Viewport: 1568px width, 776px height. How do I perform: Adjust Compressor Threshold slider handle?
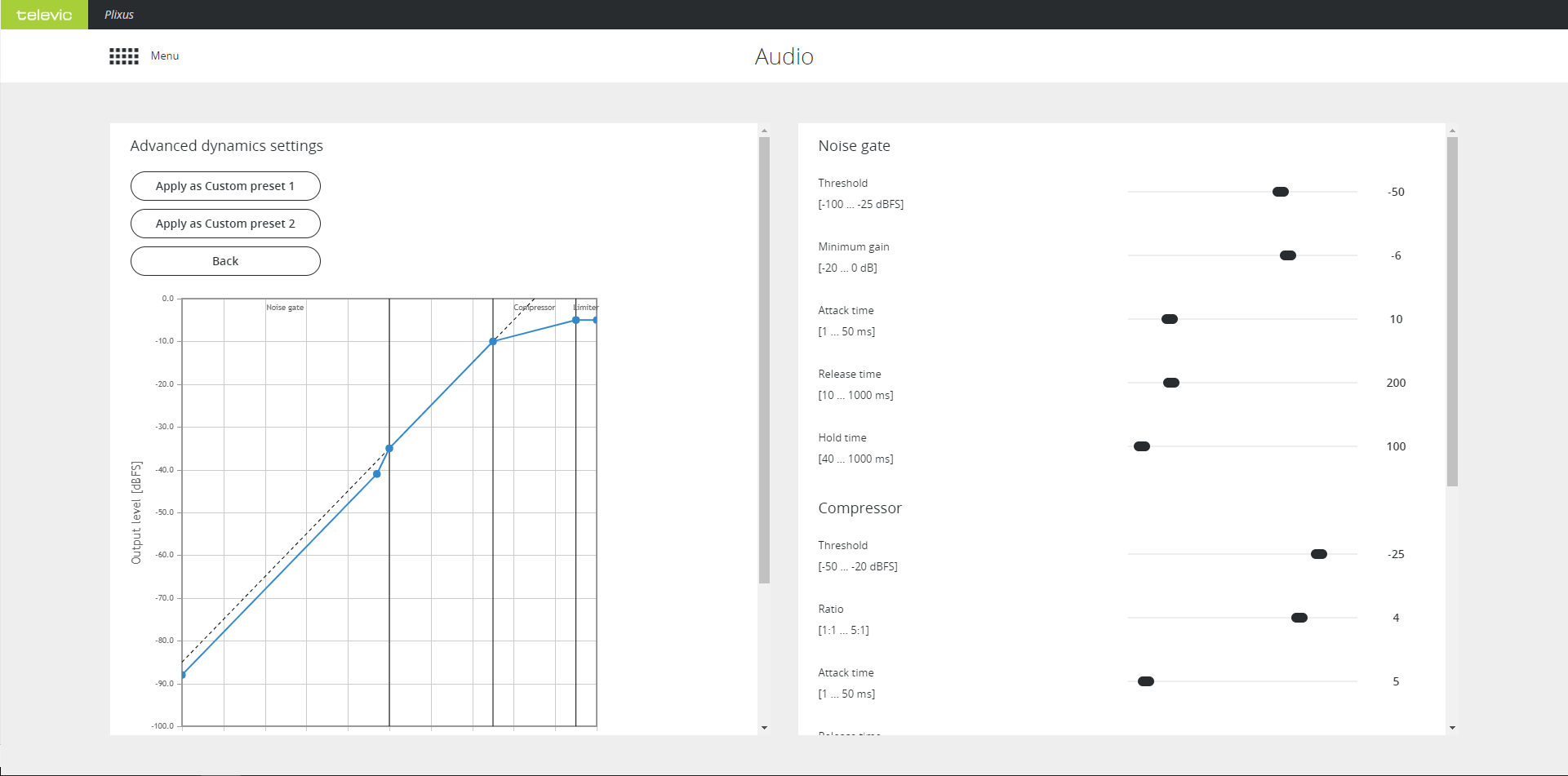click(x=1319, y=554)
